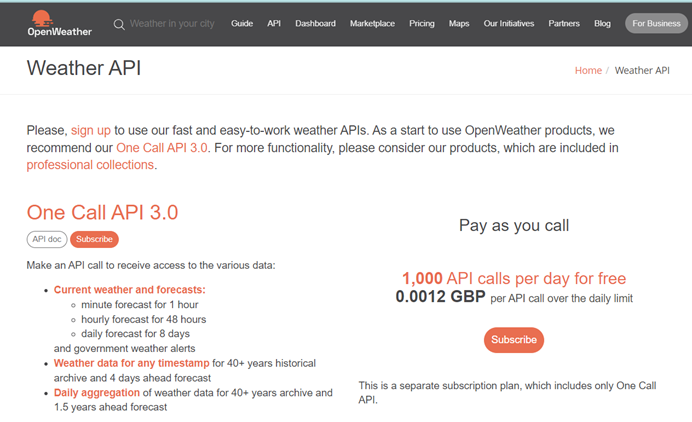Screen dimensions: 692x422
Task: Click '1,000 API calls per day for free' text
Action: (514, 279)
